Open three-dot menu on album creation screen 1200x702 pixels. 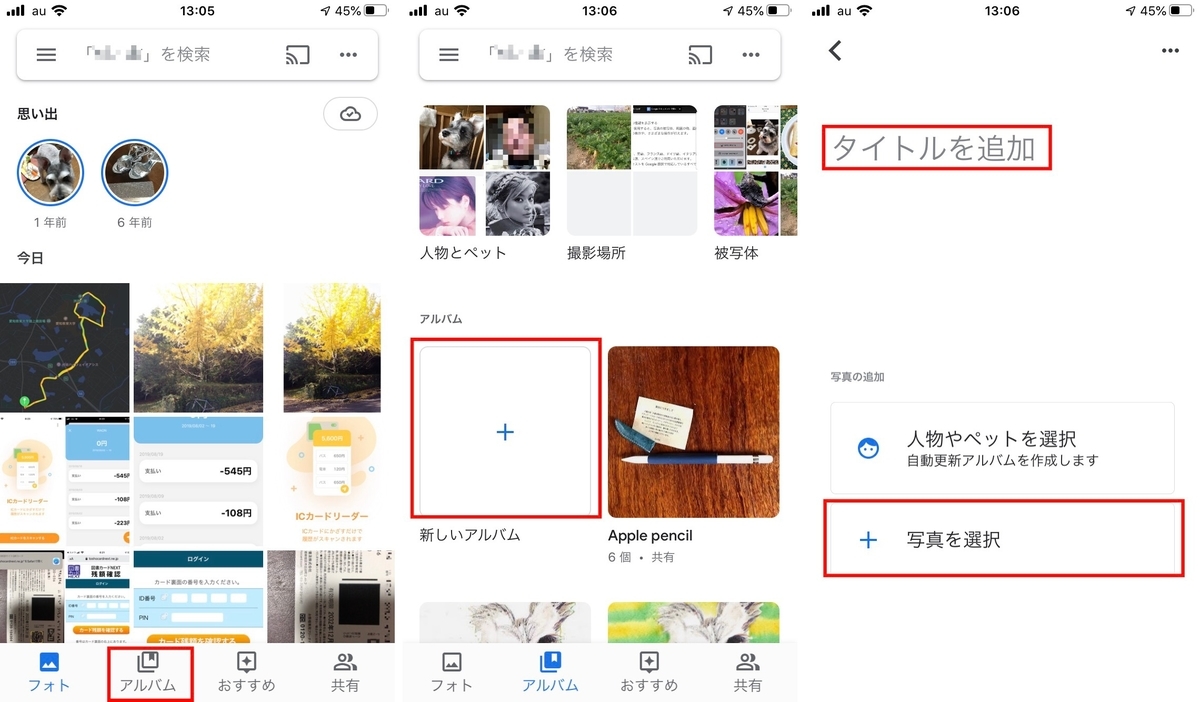pos(1170,51)
